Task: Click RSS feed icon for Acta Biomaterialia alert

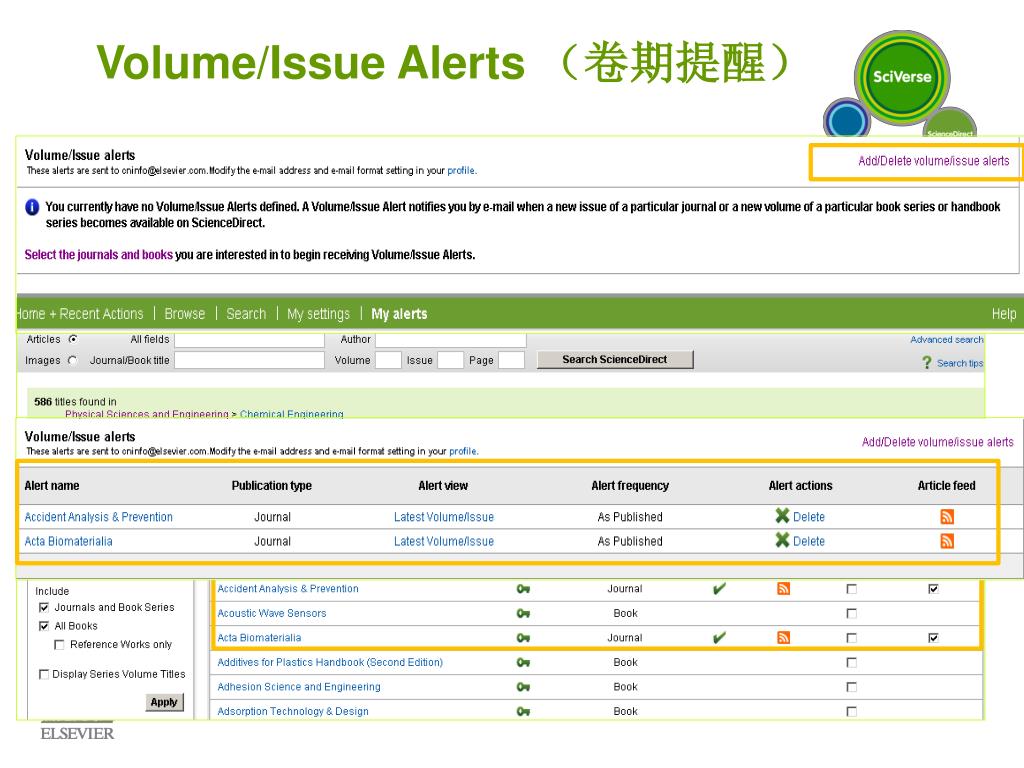Action: [947, 541]
